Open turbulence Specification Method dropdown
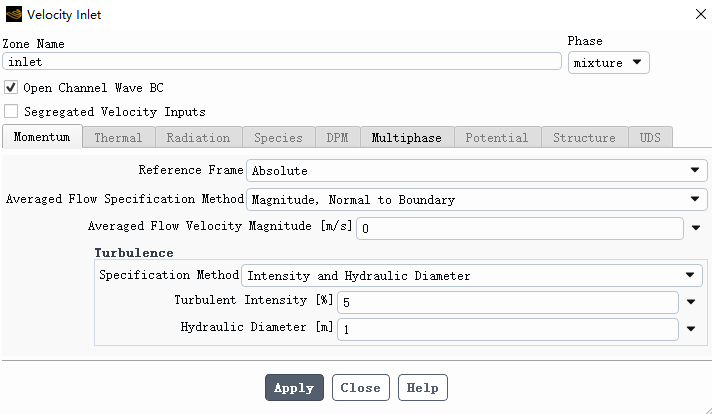The height and width of the screenshot is (414, 712). (472, 276)
